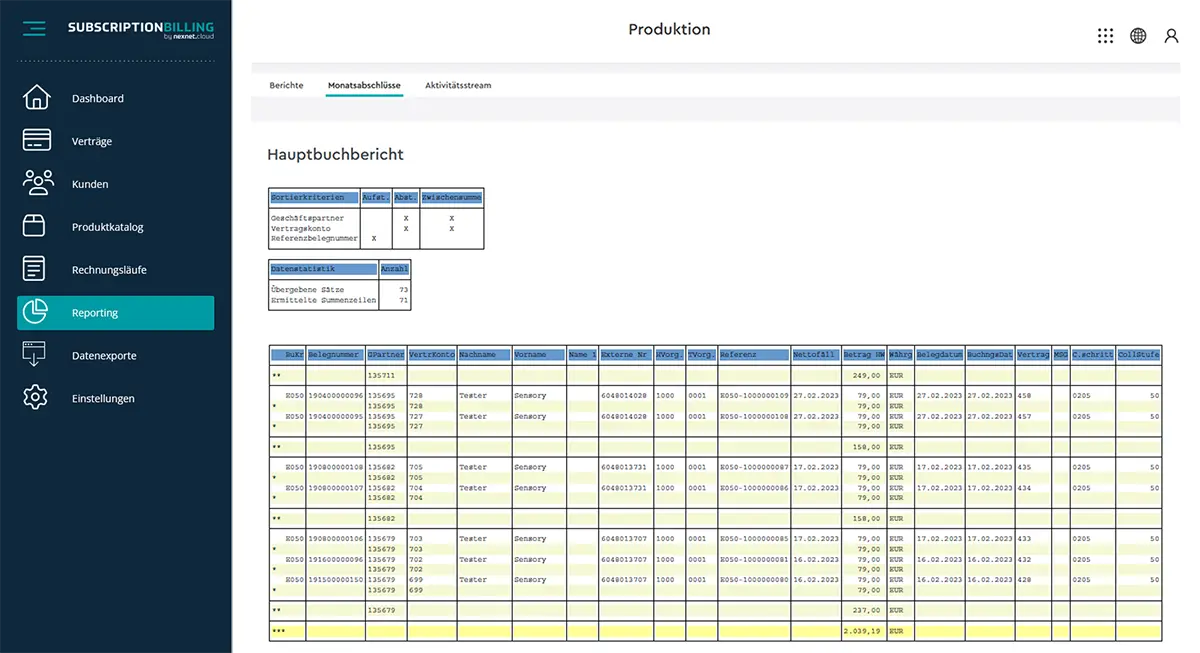1200x653 pixels.
Task: Open Datenexporte download icon
Action: coord(35,355)
